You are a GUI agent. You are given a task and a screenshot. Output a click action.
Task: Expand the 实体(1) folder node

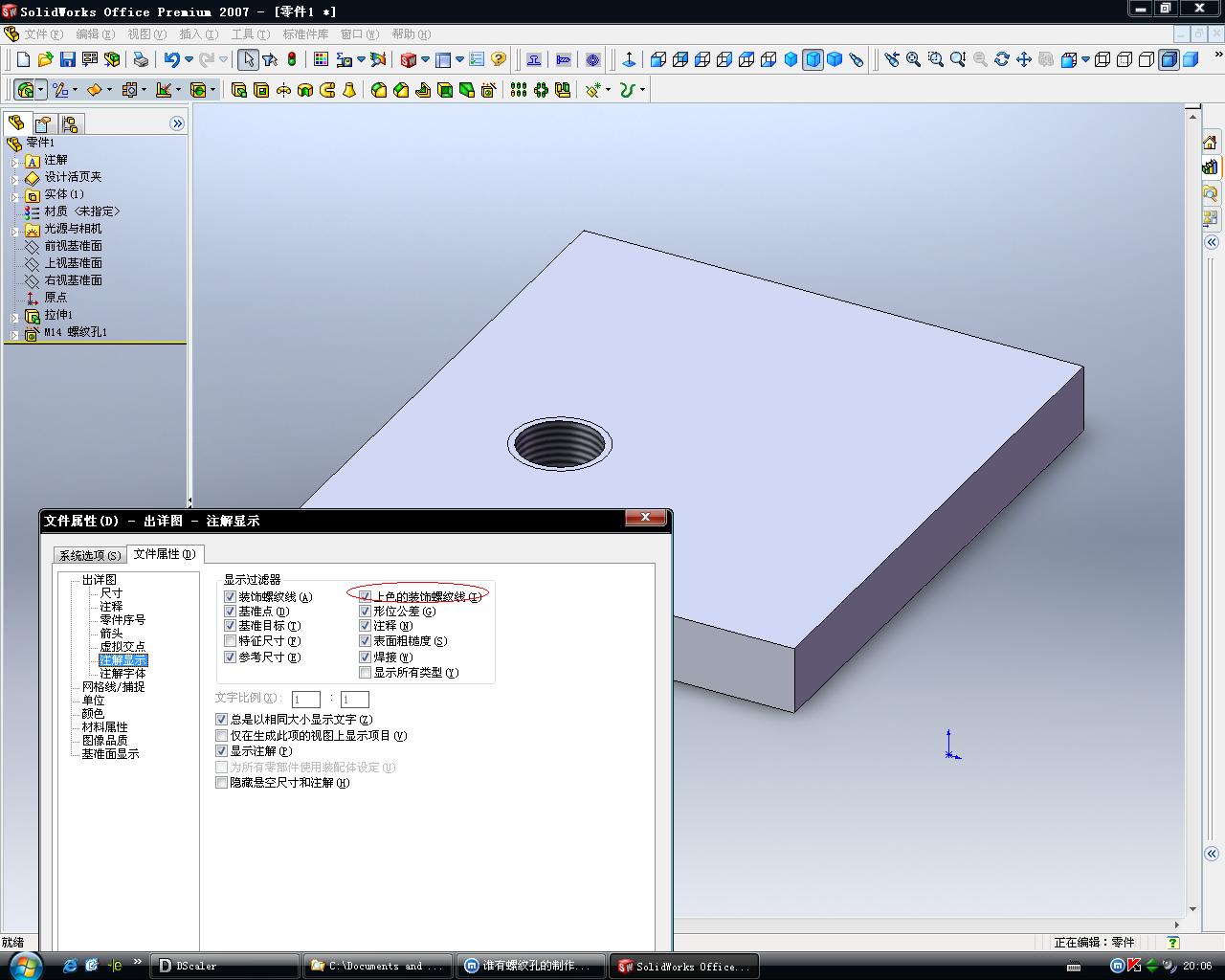click(x=14, y=195)
